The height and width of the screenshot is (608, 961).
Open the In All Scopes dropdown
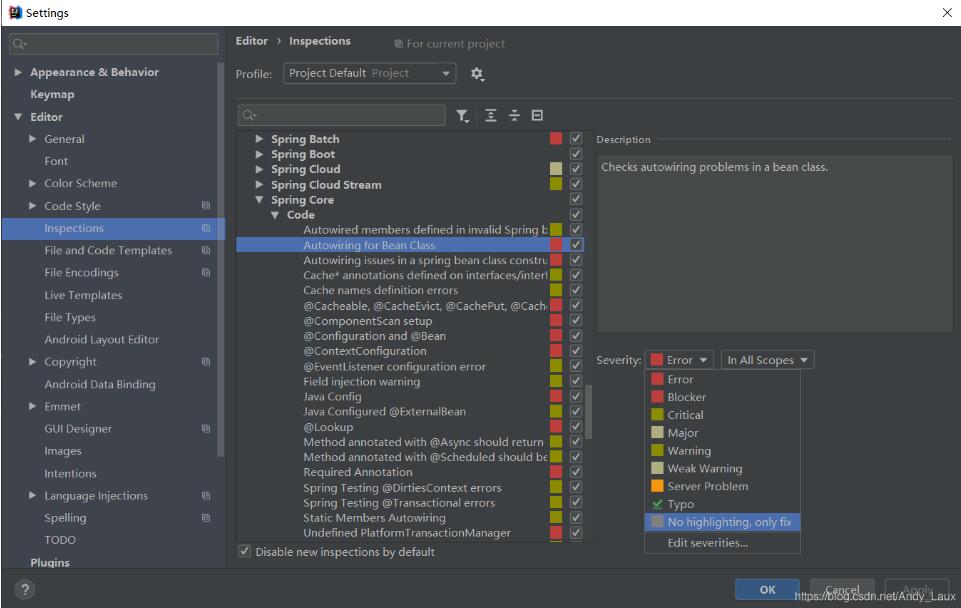(767, 360)
